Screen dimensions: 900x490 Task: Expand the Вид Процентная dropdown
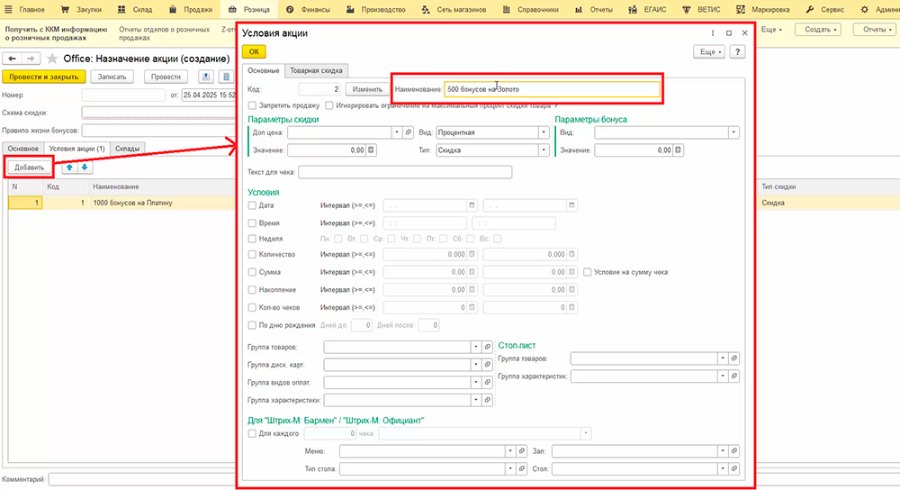pos(543,133)
